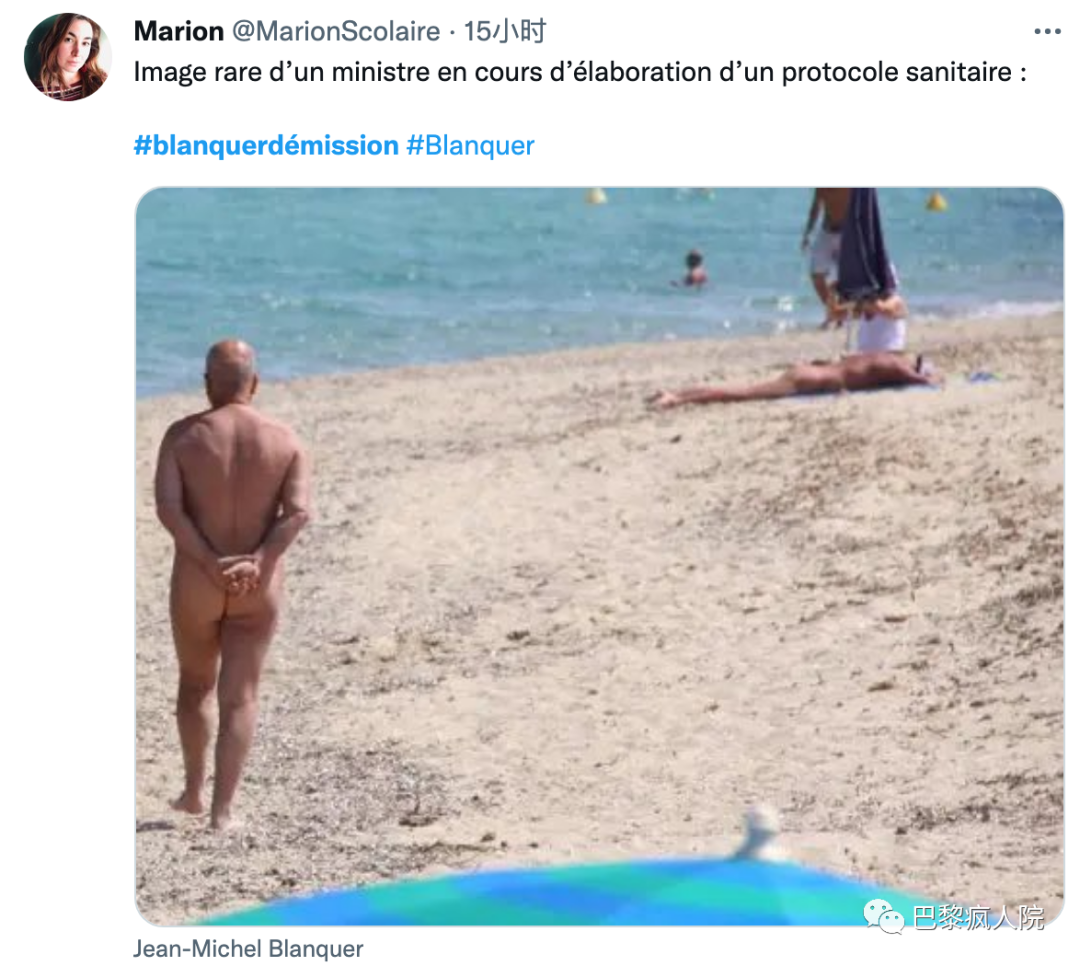The width and height of the screenshot is (1080, 966).
Task: Click the Jean-Michel Blanquer image caption
Action: click(248, 949)
